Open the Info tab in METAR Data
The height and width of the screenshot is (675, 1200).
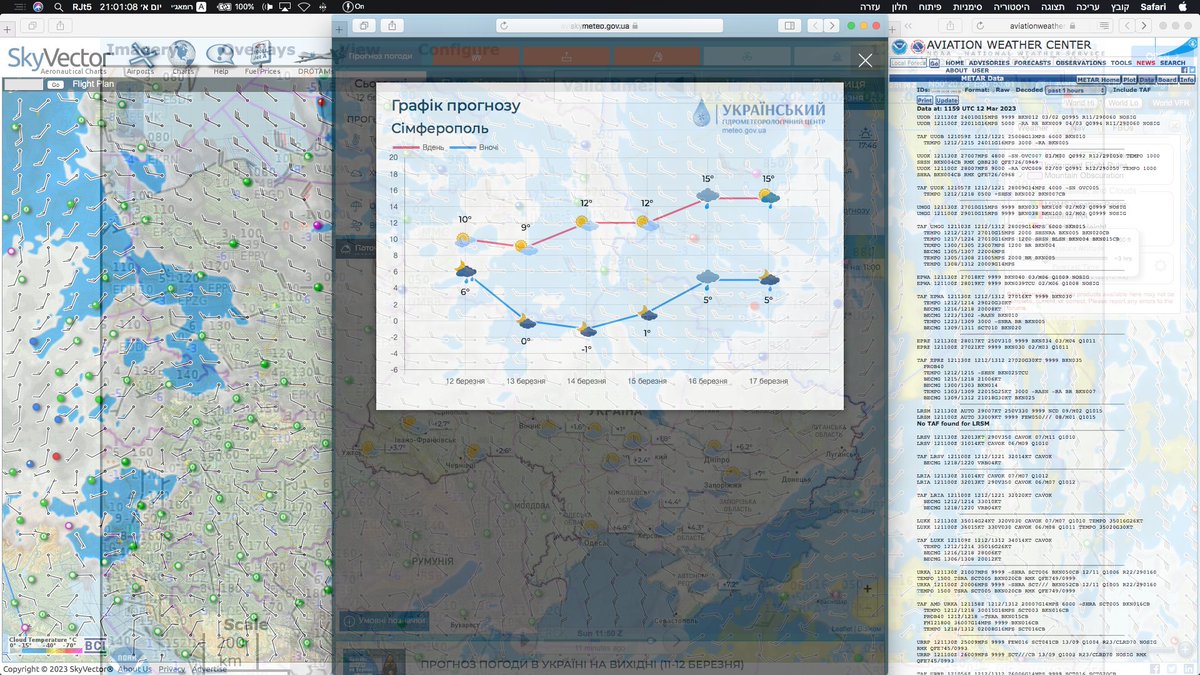[x=1187, y=80]
